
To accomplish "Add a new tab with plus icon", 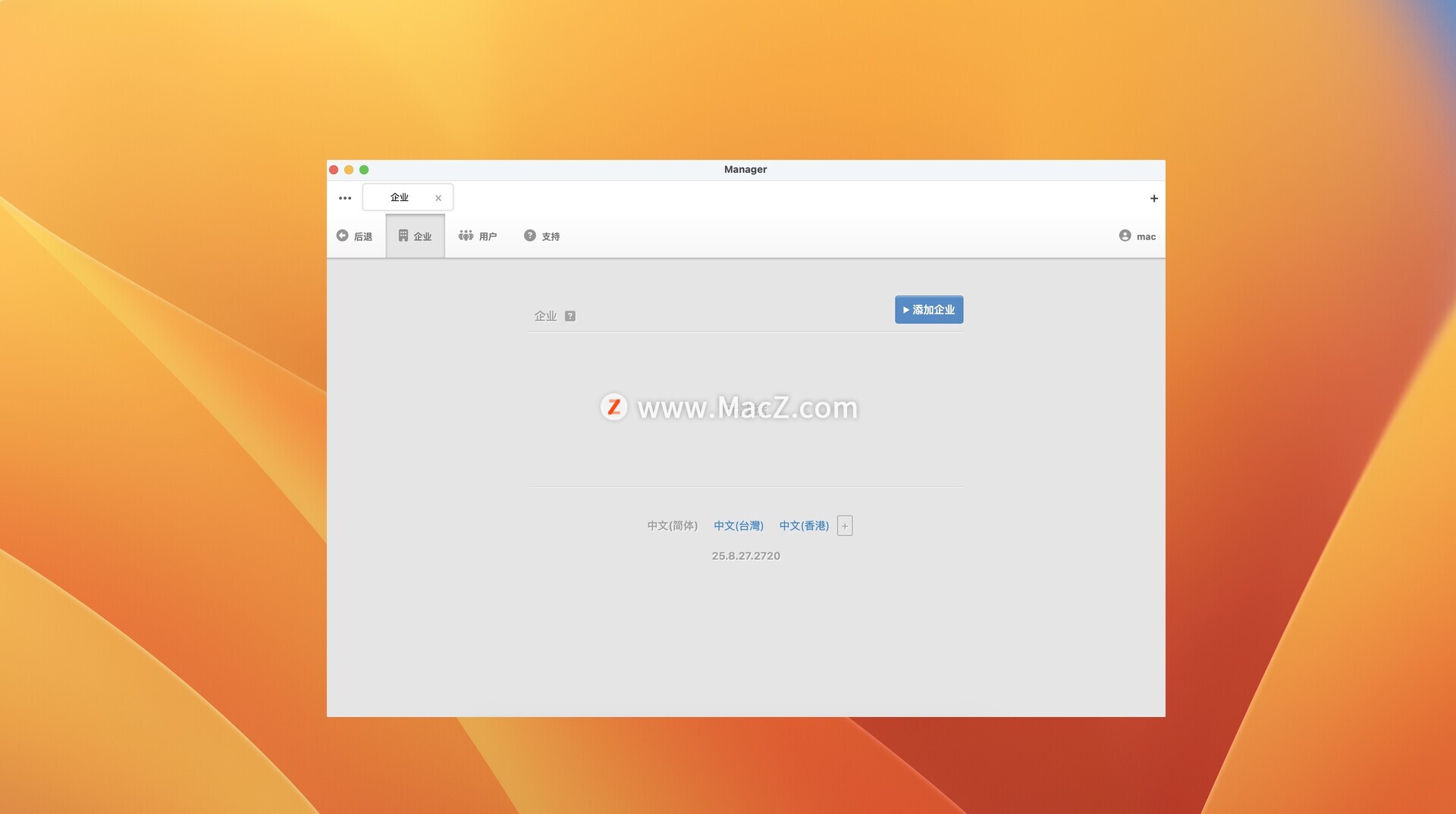I will [1153, 198].
